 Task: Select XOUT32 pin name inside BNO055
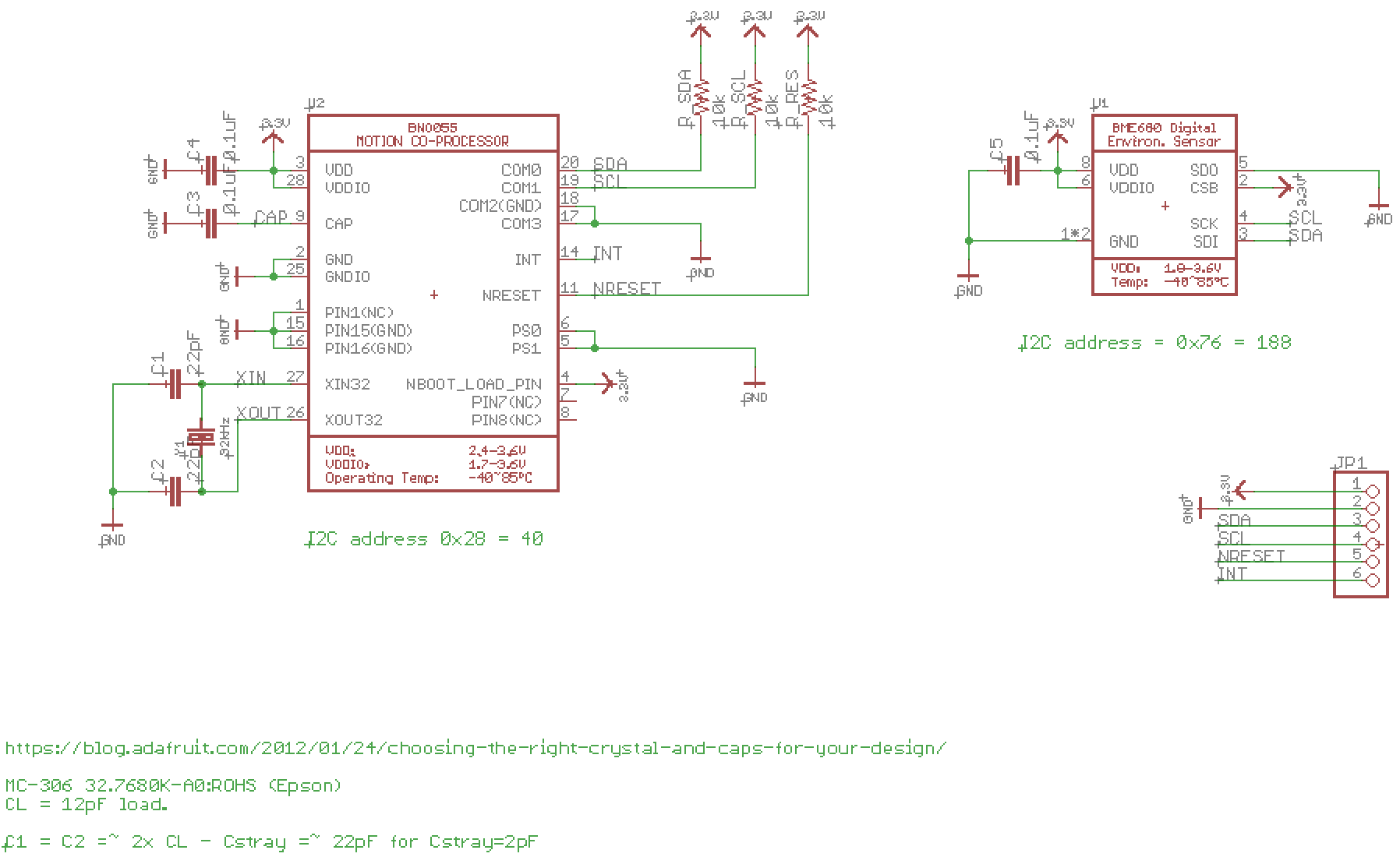[354, 420]
